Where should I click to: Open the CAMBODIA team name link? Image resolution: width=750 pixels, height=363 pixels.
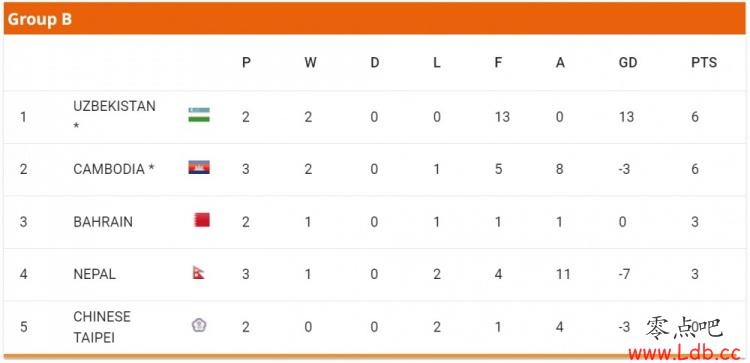pos(114,169)
